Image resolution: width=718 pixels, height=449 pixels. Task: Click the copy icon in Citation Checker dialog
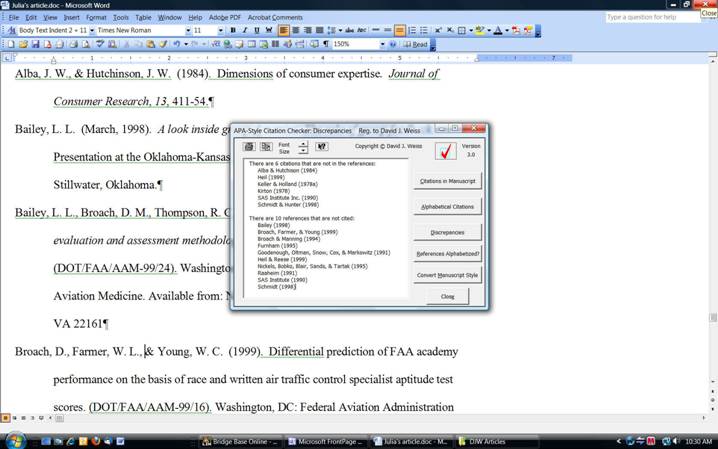[x=266, y=146]
